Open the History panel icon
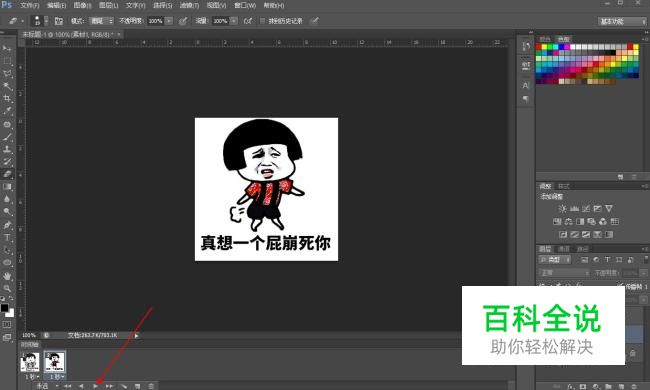This screenshot has height=390, width=650. click(526, 46)
